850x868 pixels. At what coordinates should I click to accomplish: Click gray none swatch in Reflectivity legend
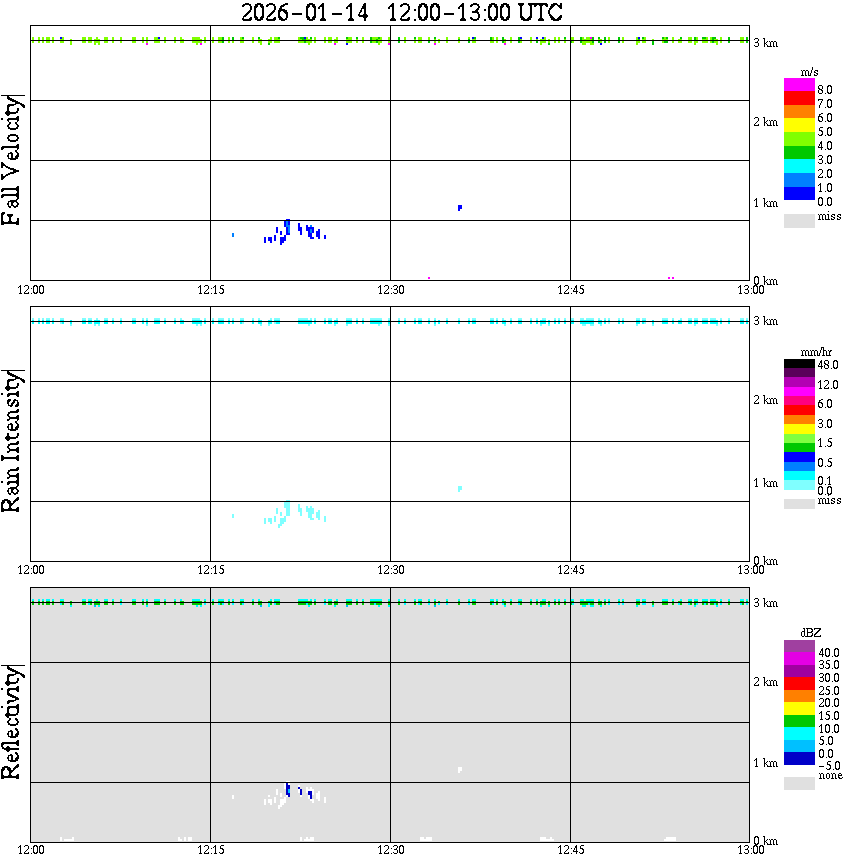click(799, 783)
